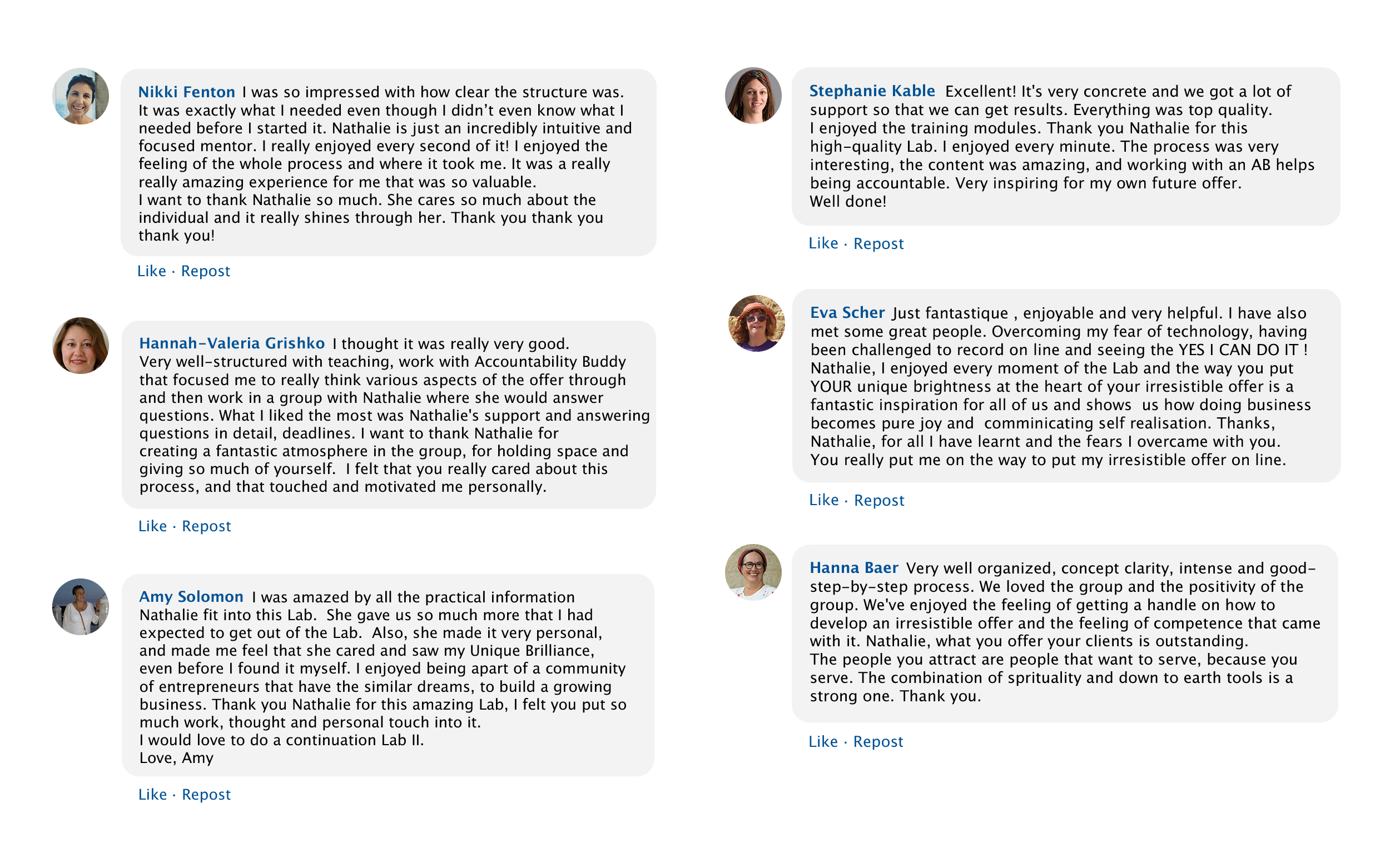
Task: Click Hanna Baer's profile photo
Action: 753,572
